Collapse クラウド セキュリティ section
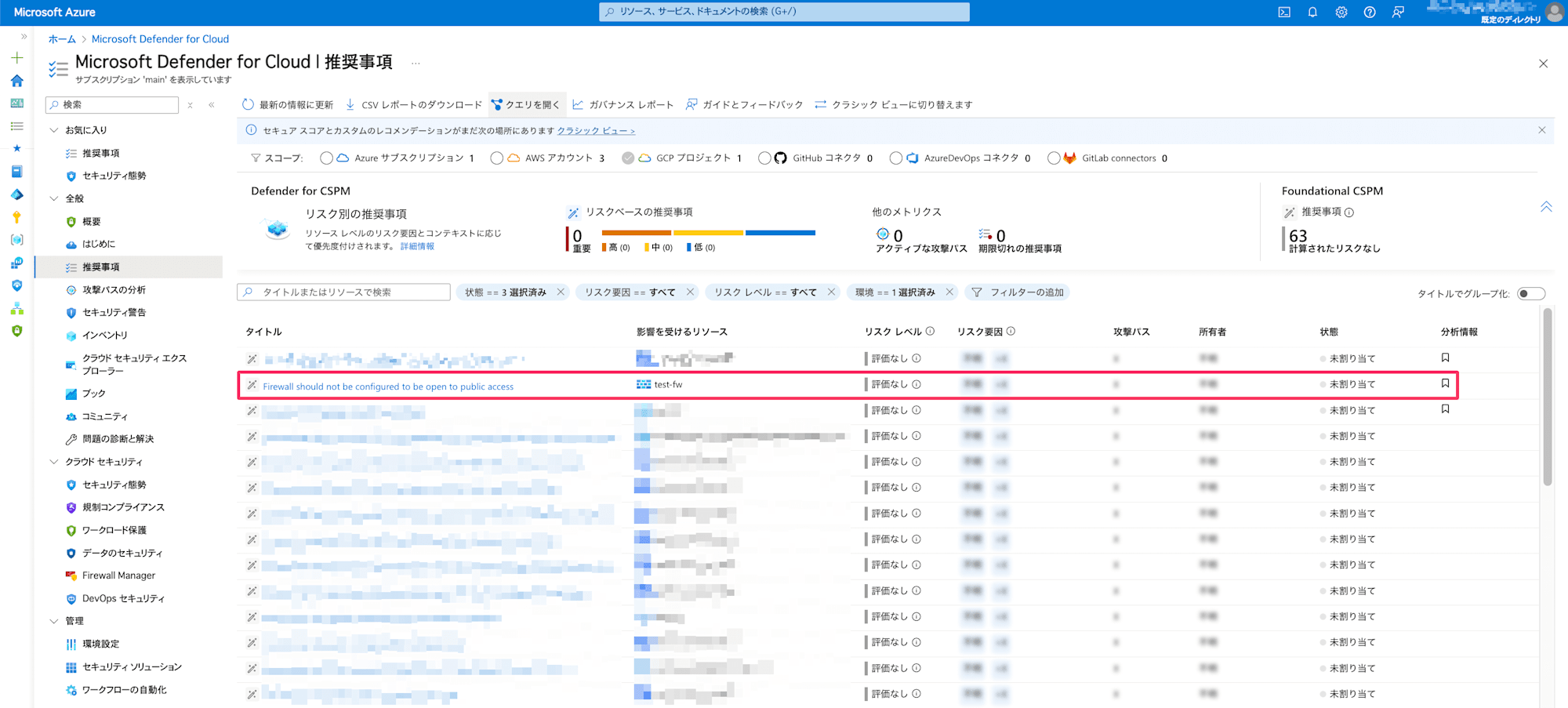 pyautogui.click(x=54, y=461)
